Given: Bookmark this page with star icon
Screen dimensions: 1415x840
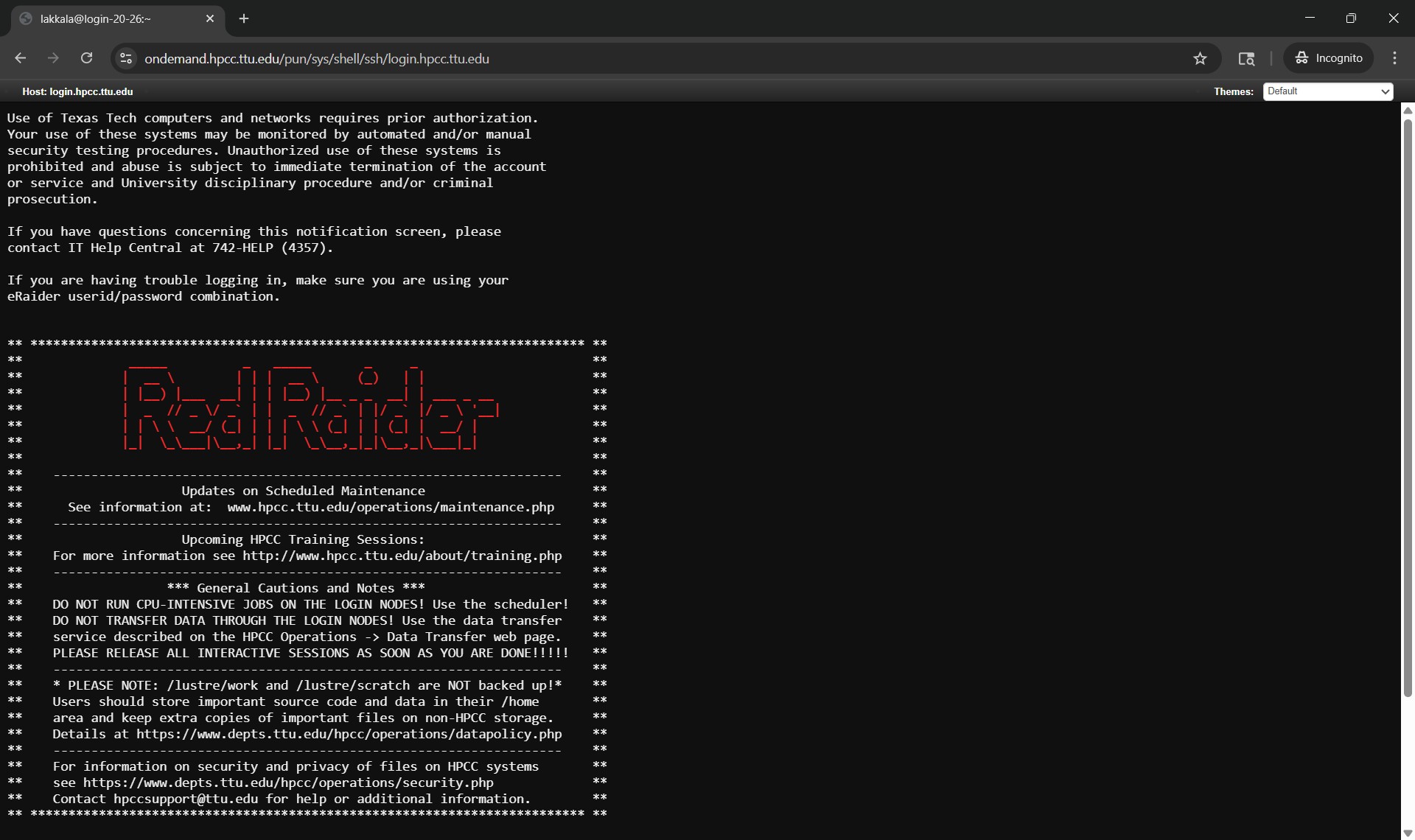Looking at the screenshot, I should click(x=1200, y=58).
